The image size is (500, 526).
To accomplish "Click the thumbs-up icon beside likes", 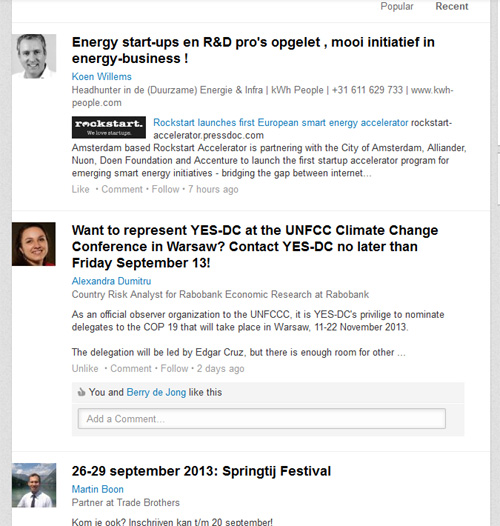I will point(81,392).
